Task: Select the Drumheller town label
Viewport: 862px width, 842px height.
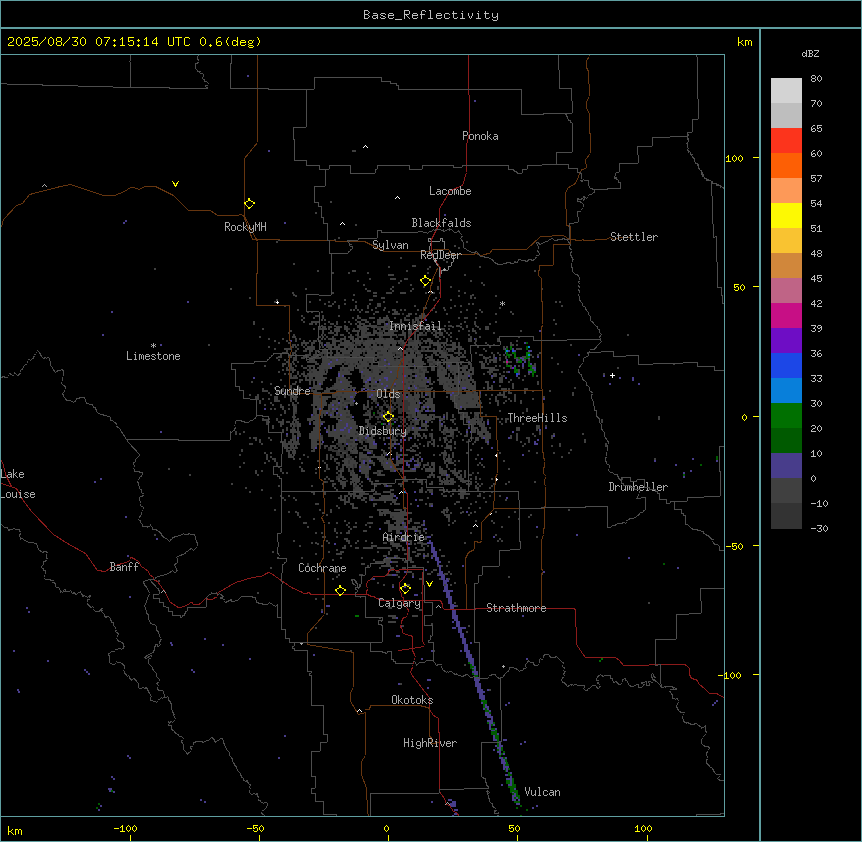Action: click(638, 487)
